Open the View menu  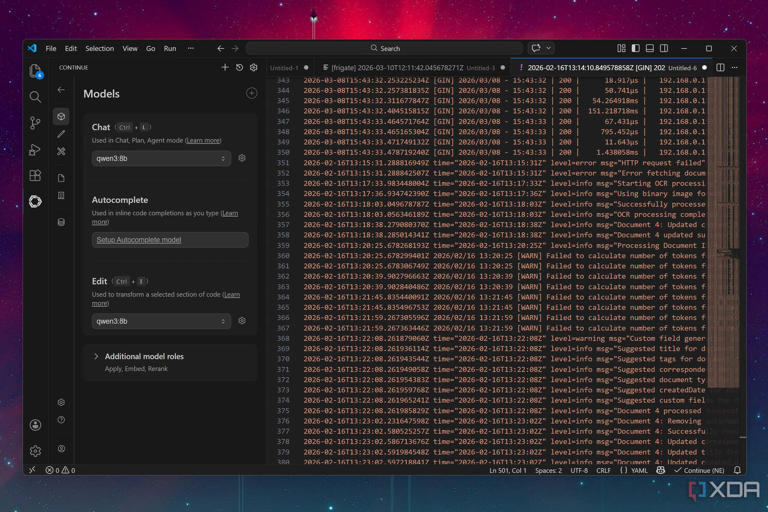pos(130,49)
